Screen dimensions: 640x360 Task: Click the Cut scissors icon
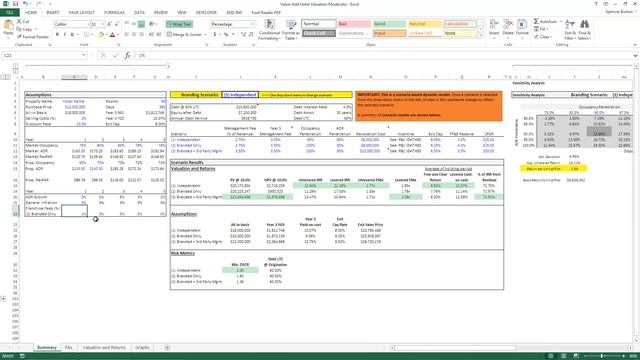coord(19,22)
